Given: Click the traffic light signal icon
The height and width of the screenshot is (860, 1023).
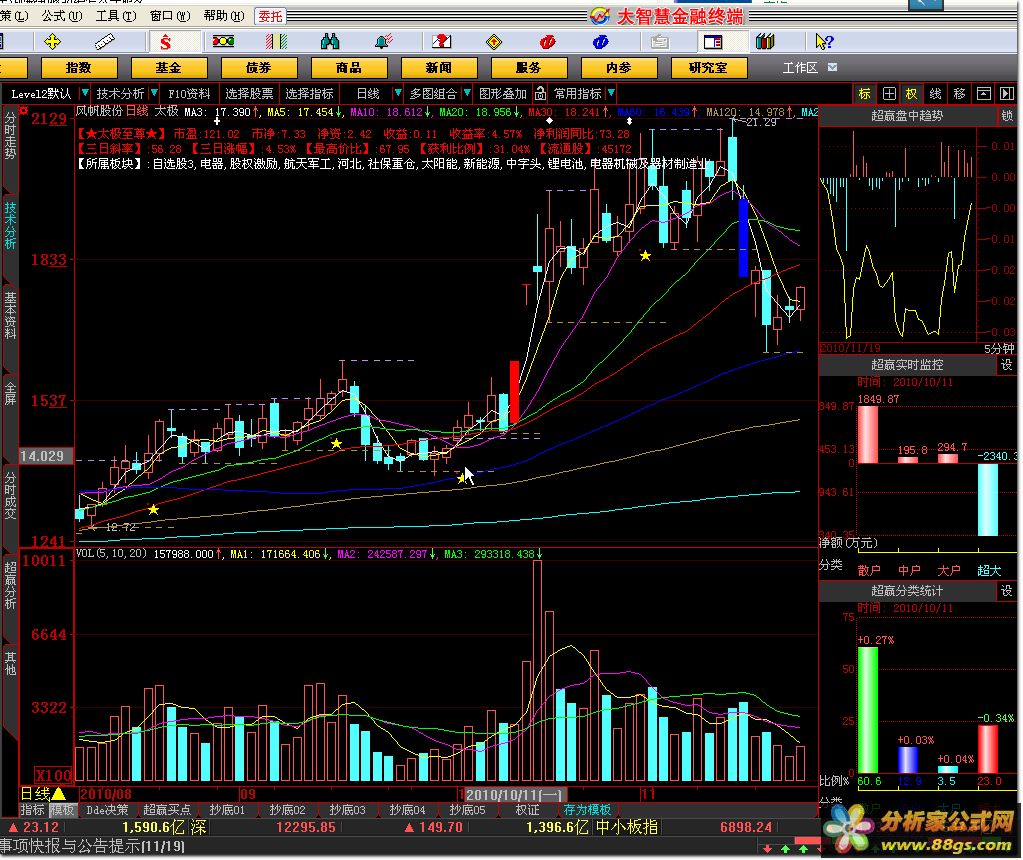Looking at the screenshot, I should click(x=223, y=42).
